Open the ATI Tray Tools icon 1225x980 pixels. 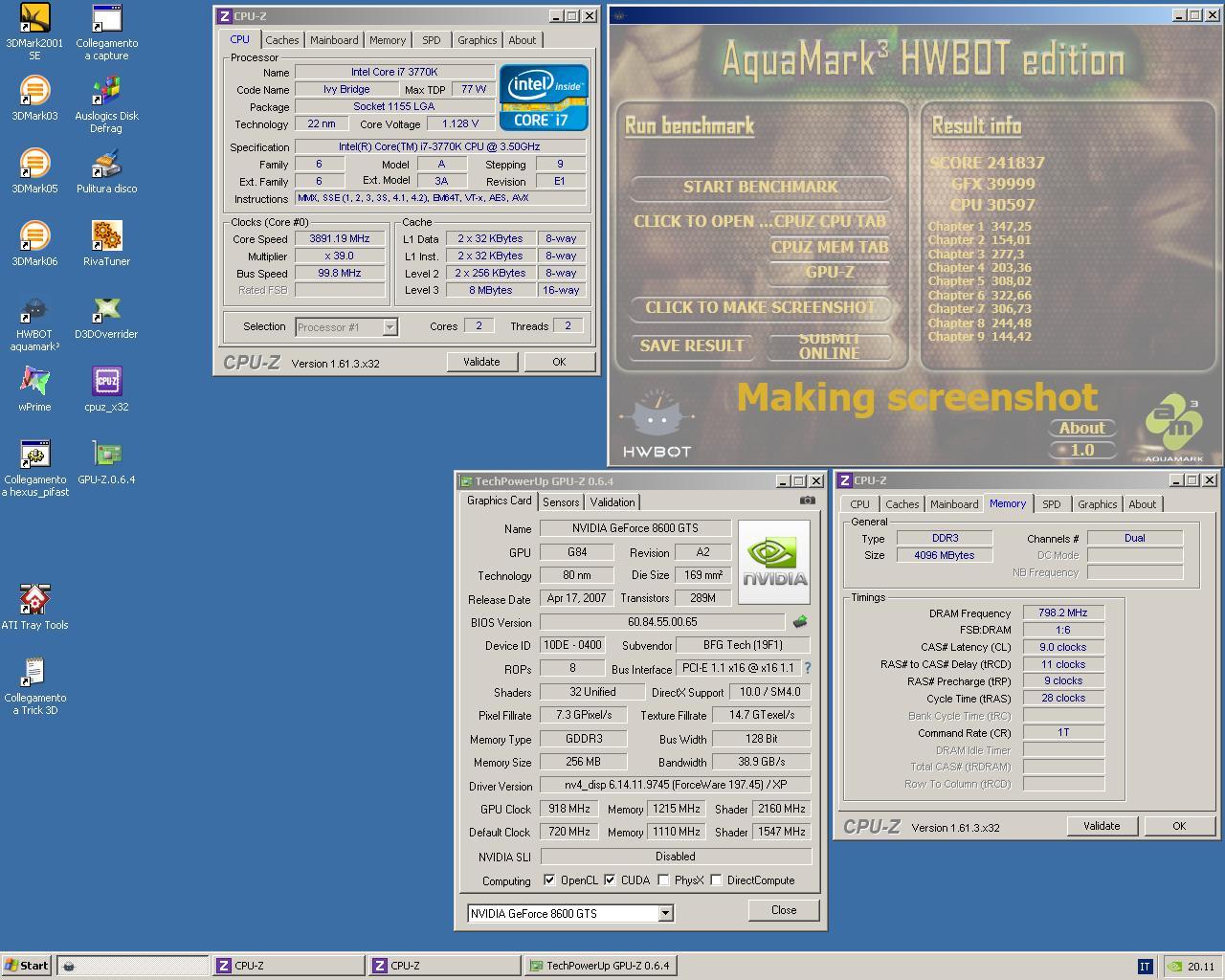click(x=34, y=608)
